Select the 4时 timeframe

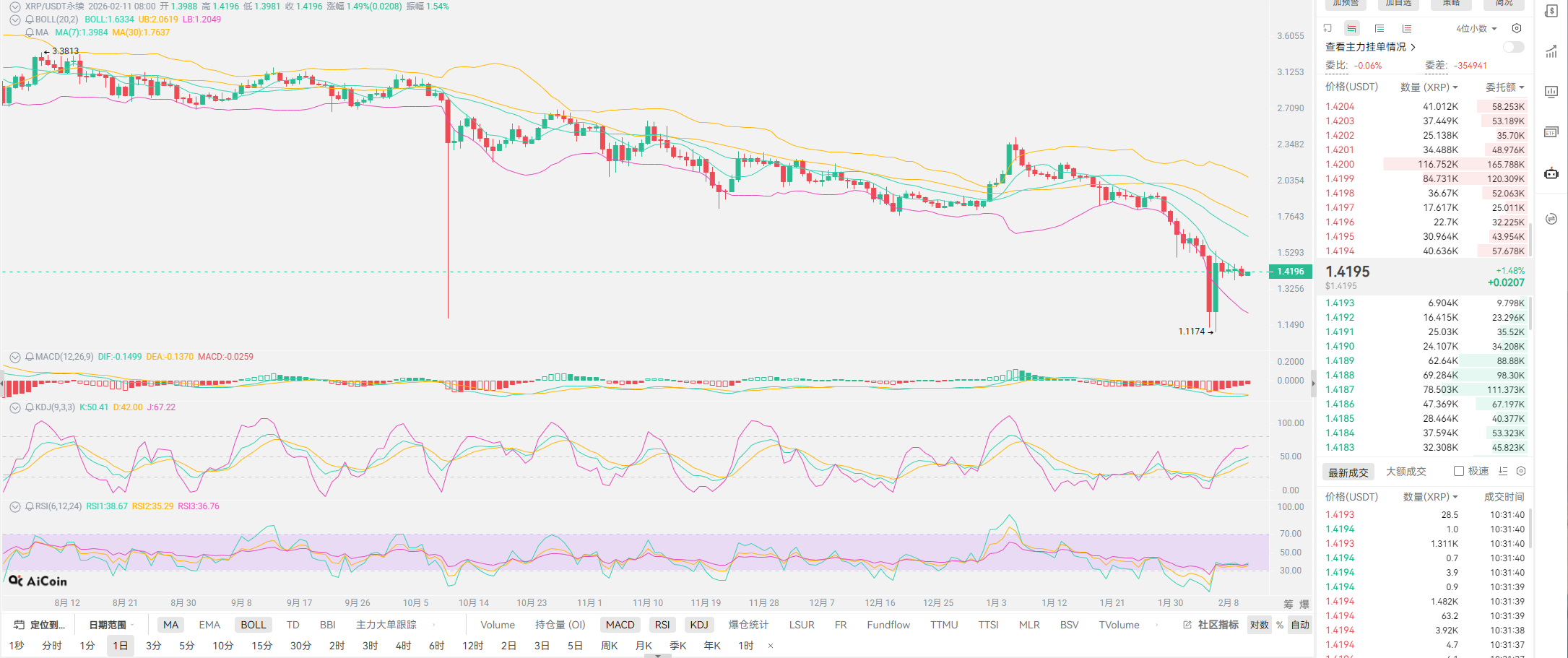coord(403,646)
